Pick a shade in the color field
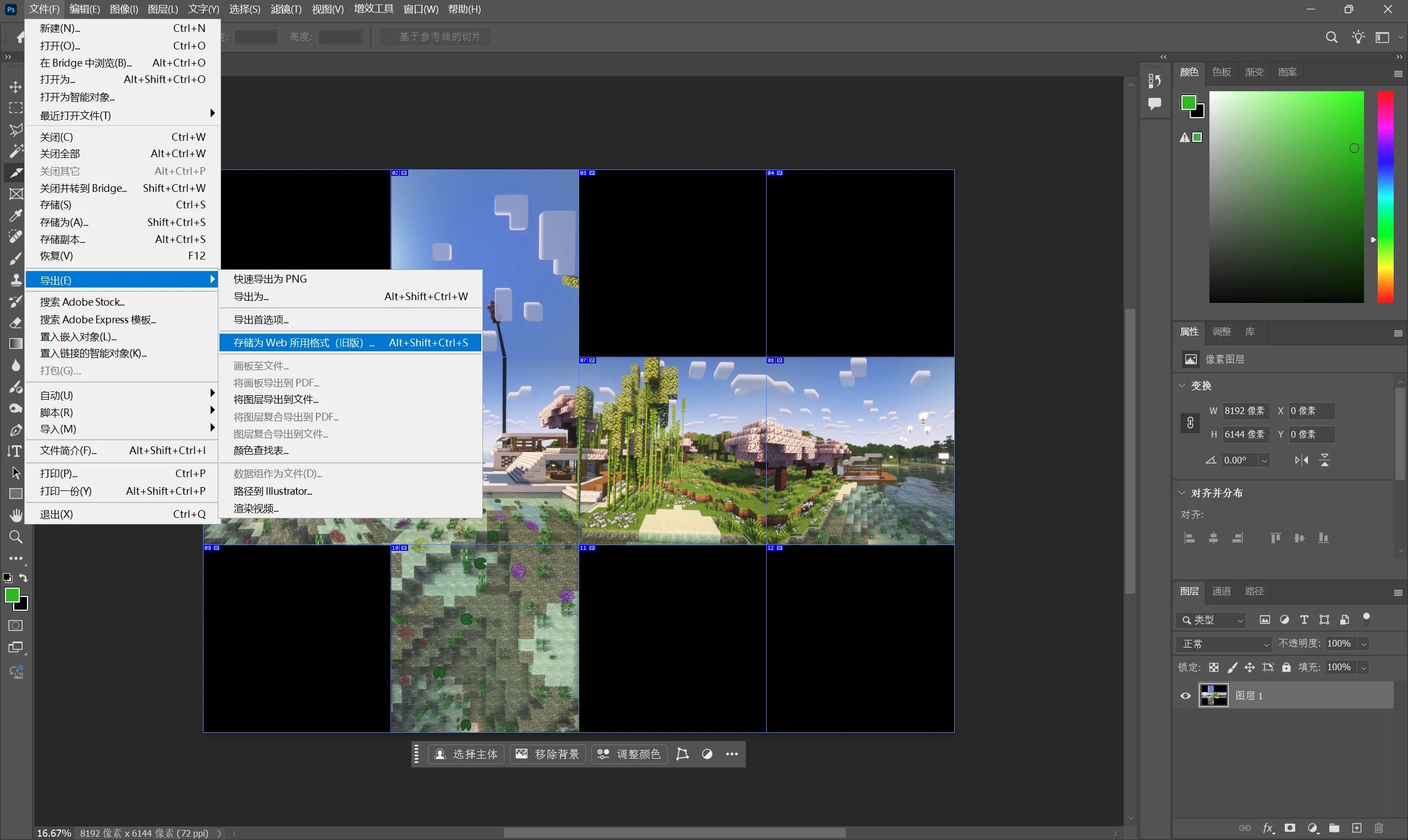This screenshot has width=1408, height=840. (1287, 197)
